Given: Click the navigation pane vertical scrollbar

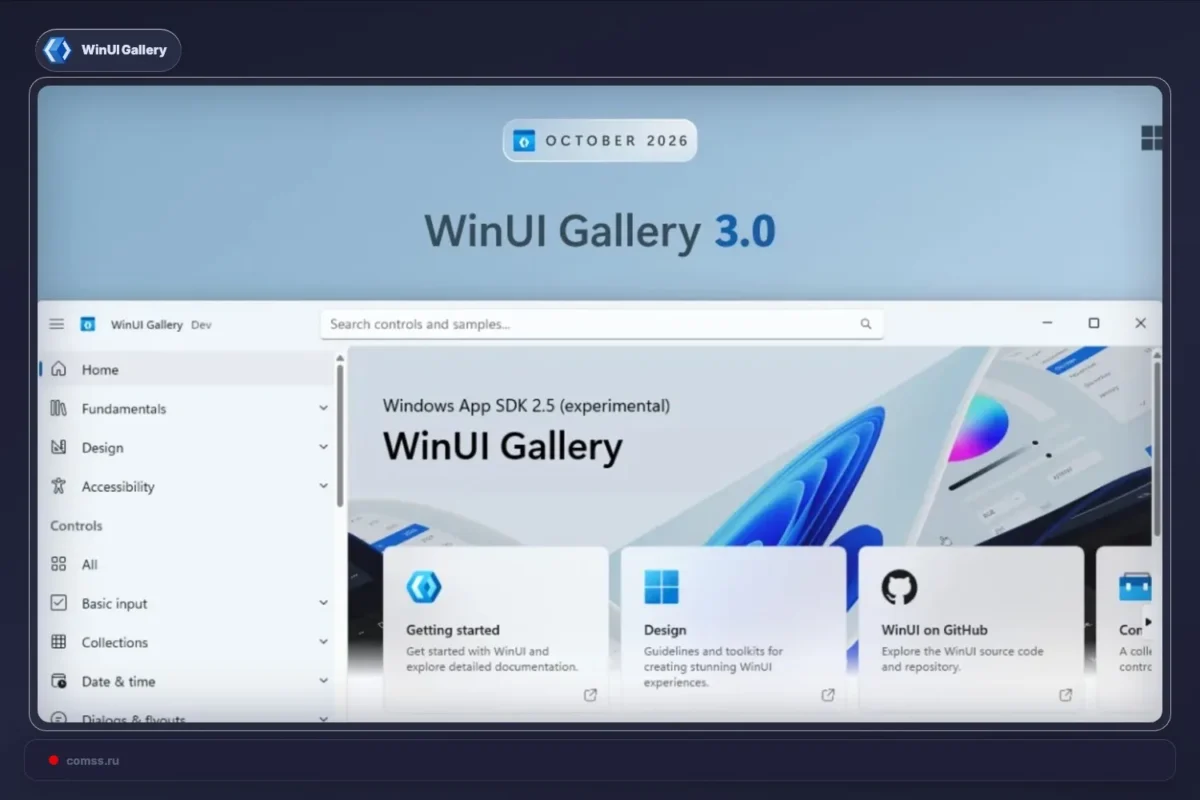Looking at the screenshot, I should (x=340, y=435).
